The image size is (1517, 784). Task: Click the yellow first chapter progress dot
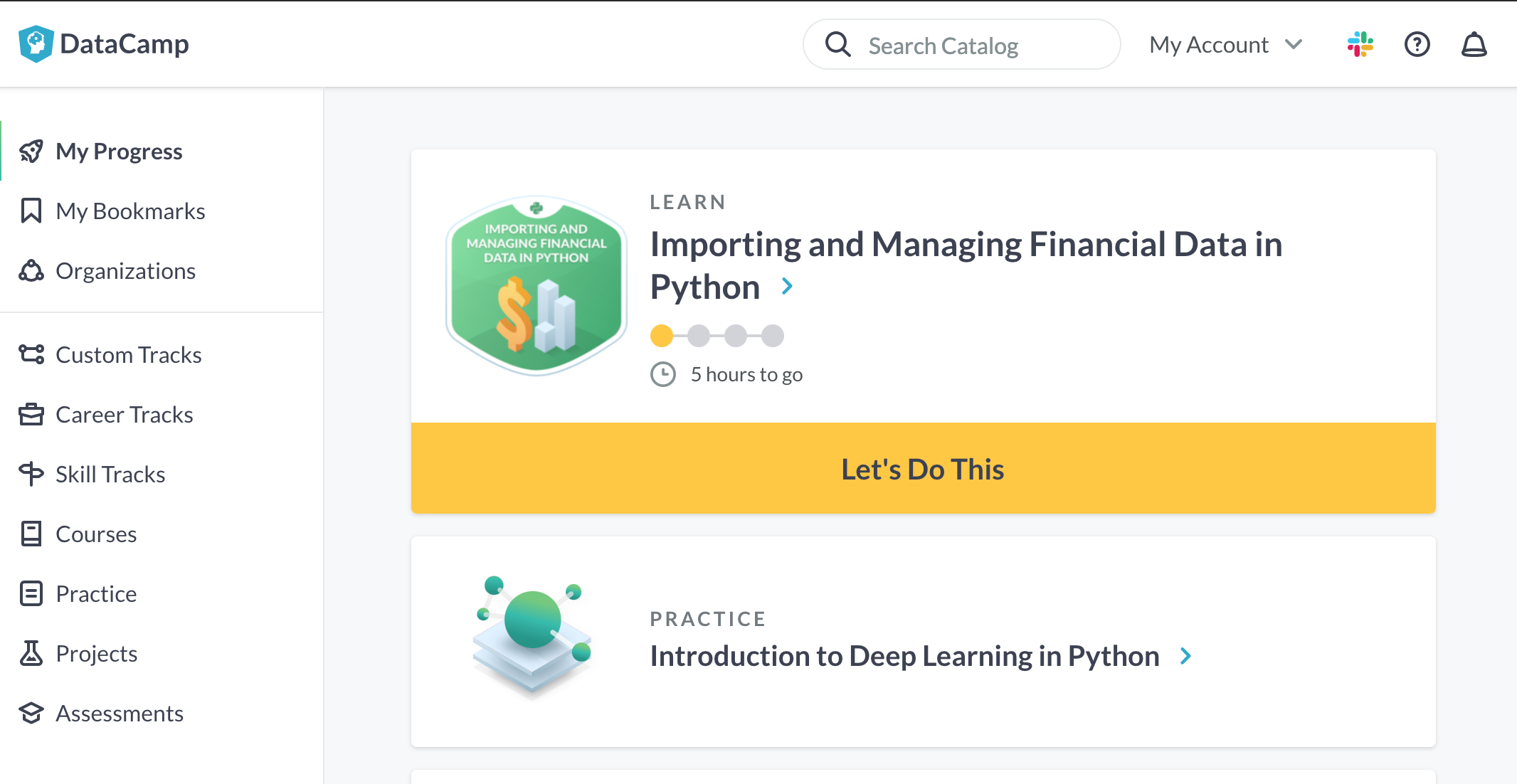(662, 336)
